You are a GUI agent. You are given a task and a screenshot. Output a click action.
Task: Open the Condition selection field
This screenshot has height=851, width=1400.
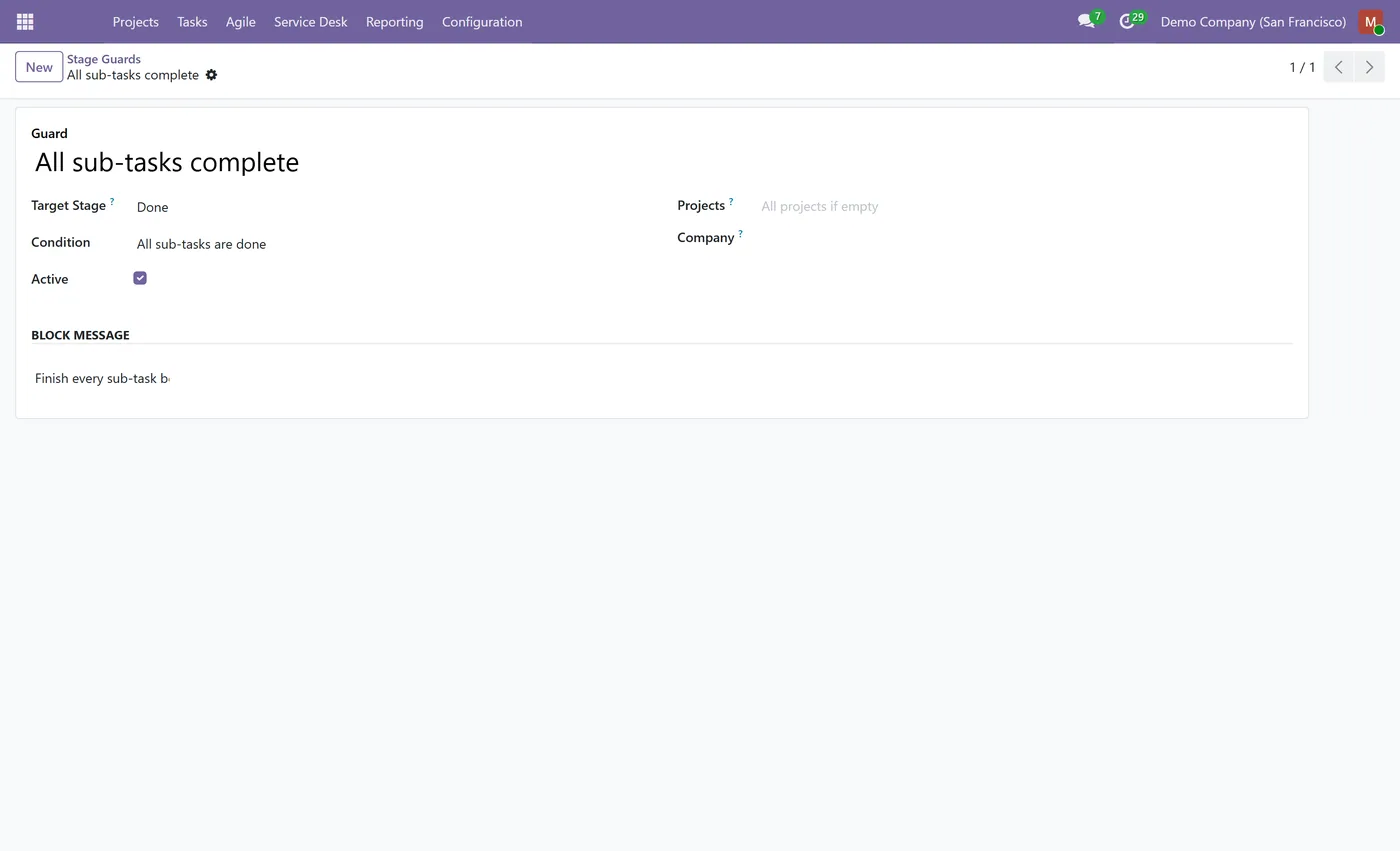[390, 244]
